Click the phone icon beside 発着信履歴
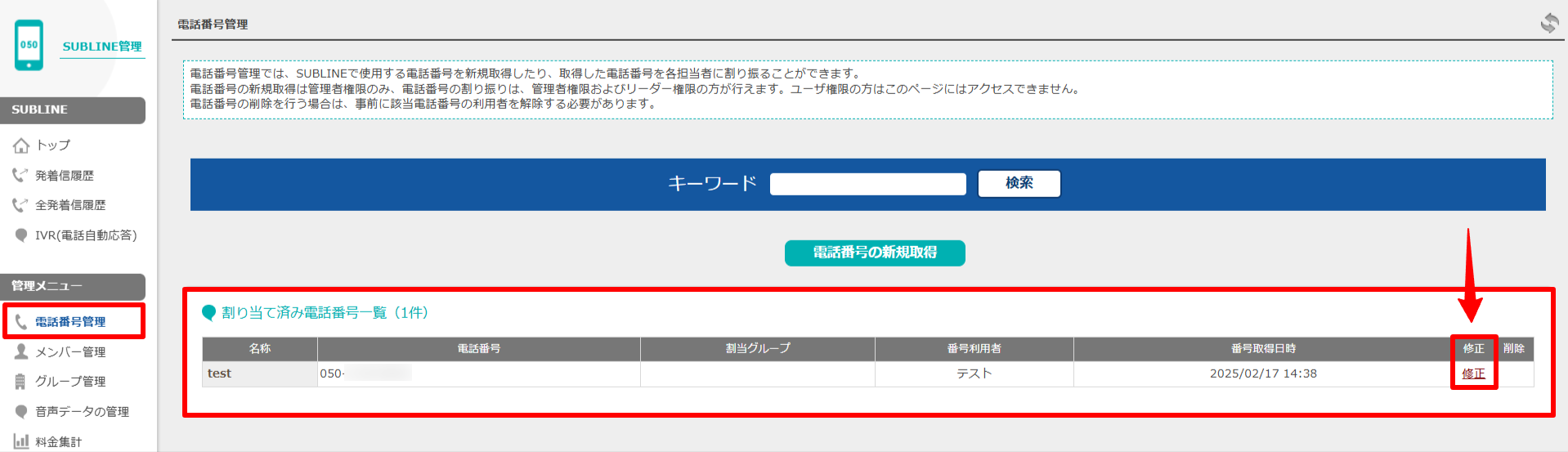 [x=20, y=175]
